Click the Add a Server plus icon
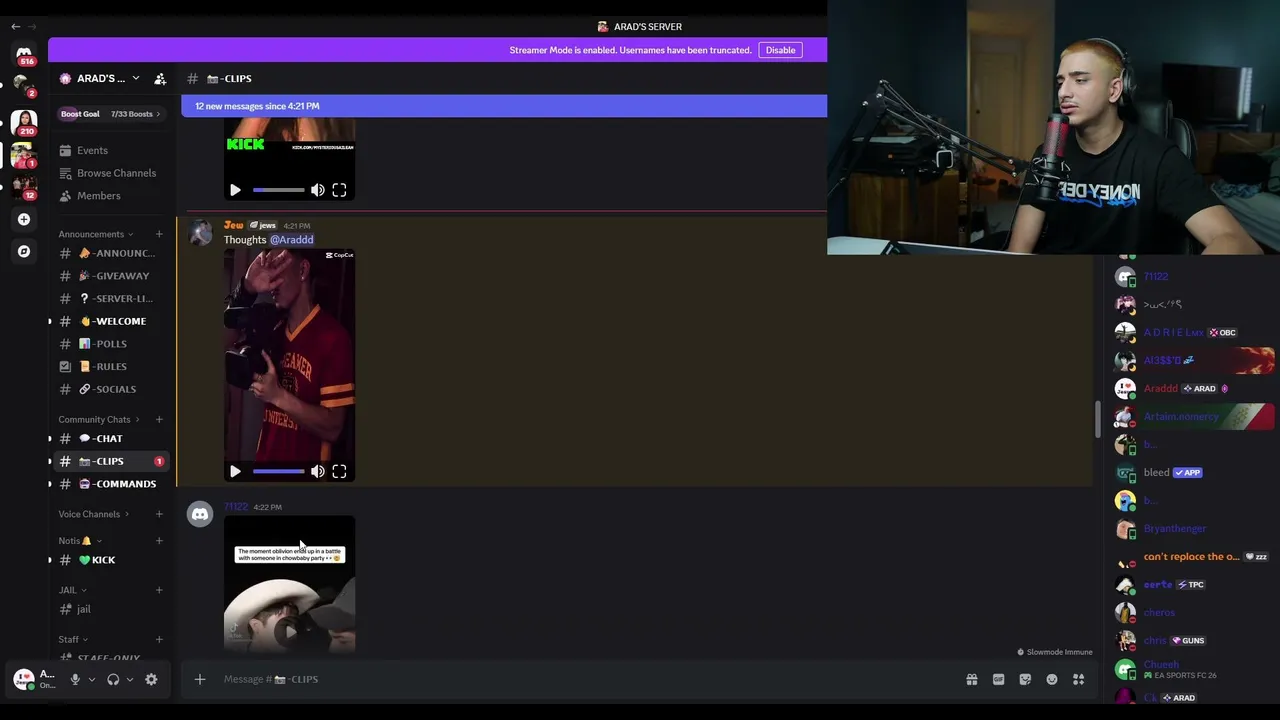Screen dimensions: 1280x720 [x=24, y=219]
